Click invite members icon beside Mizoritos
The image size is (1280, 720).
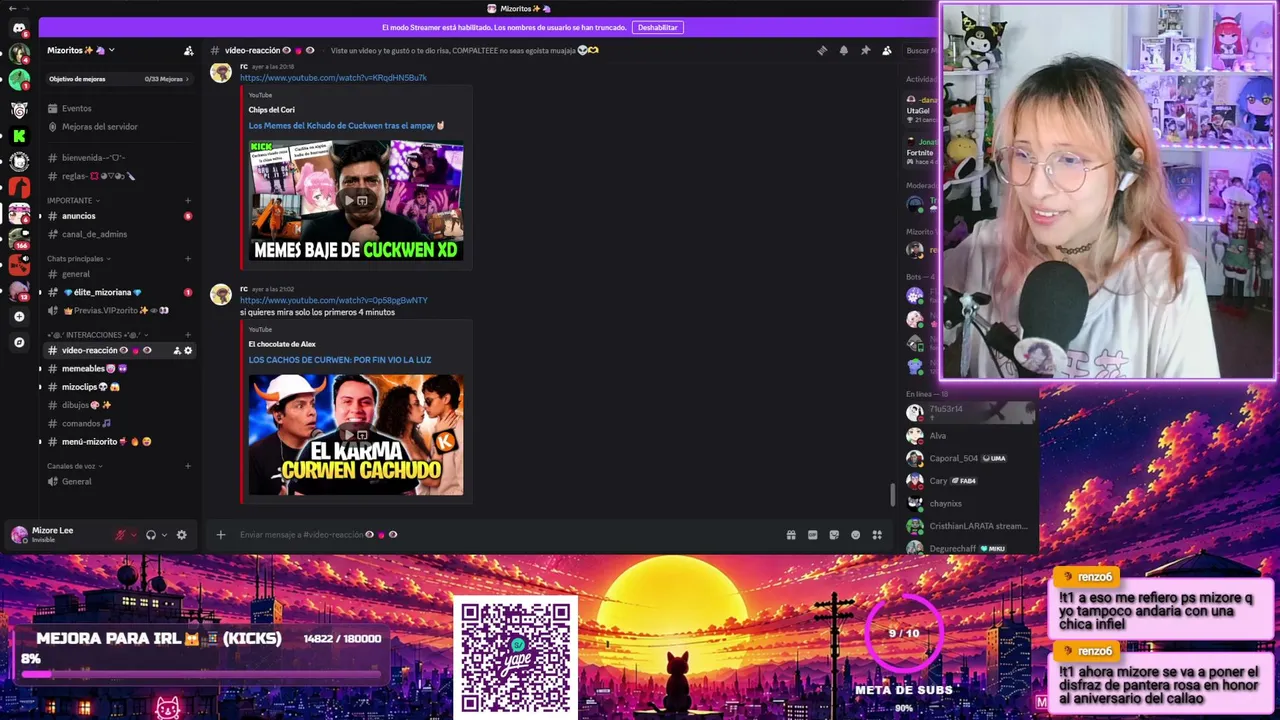click(188, 50)
